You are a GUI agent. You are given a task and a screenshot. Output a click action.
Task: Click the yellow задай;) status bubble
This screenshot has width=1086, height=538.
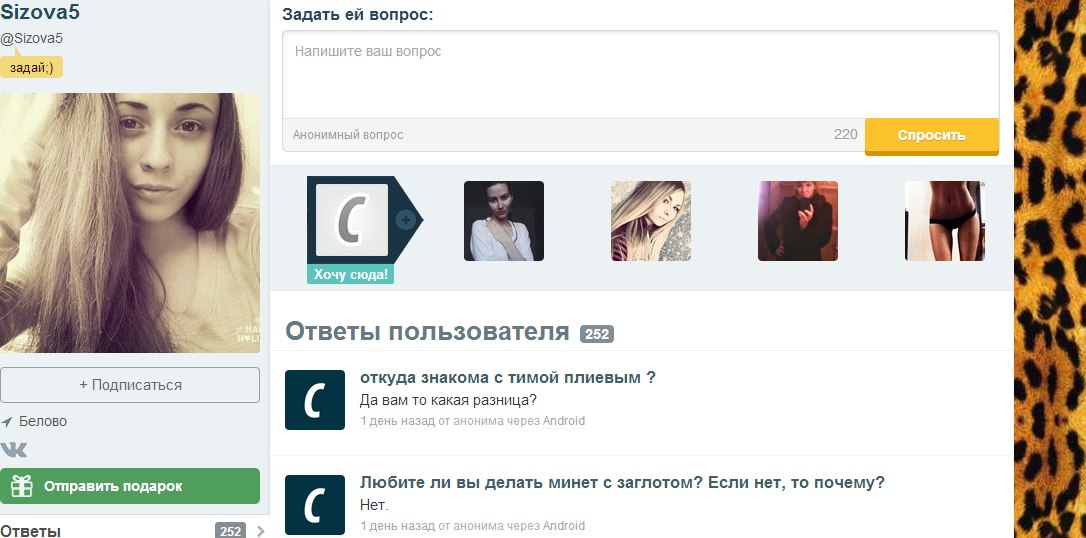coord(31,68)
